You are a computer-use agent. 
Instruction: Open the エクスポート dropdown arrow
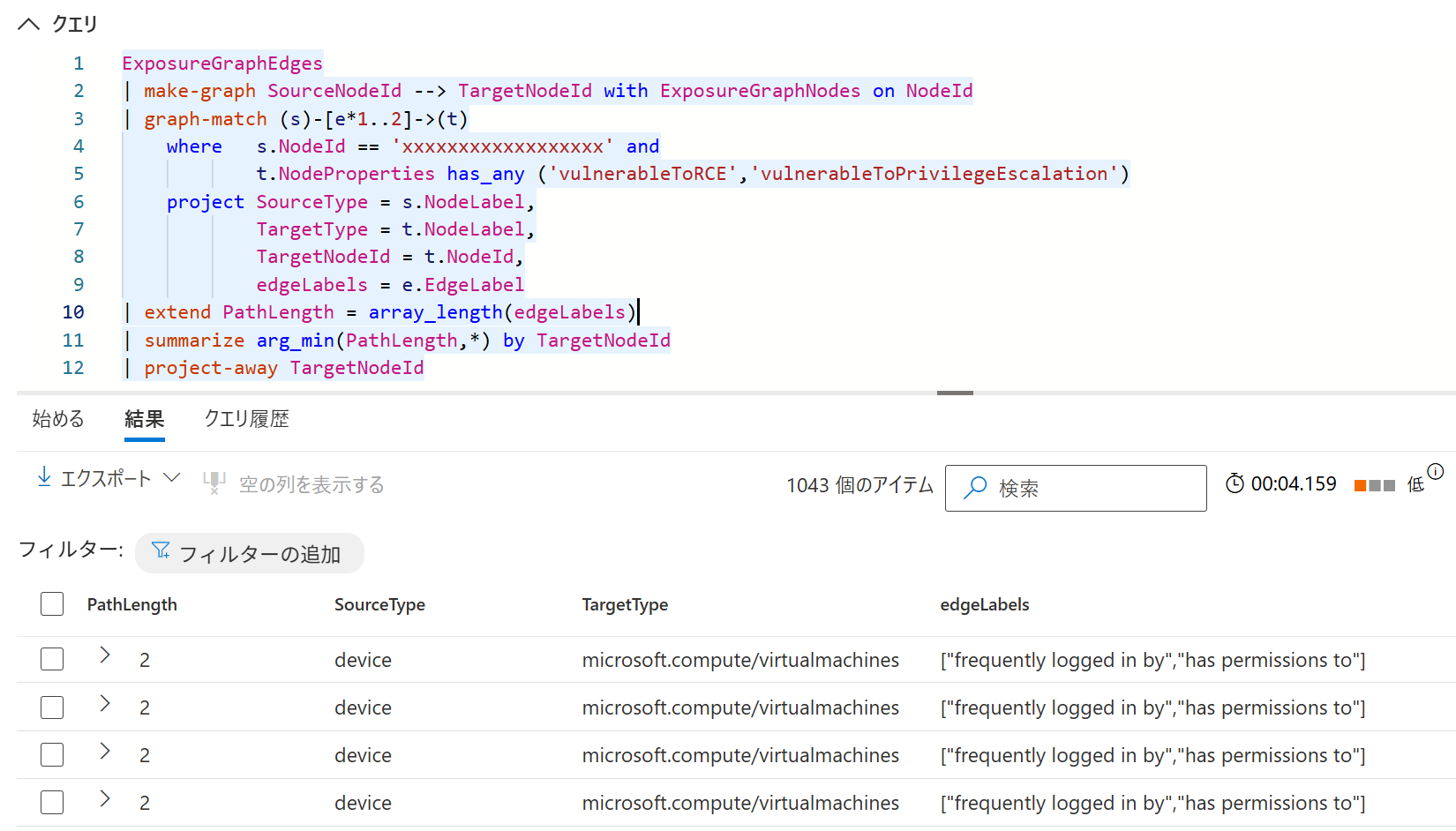click(173, 477)
